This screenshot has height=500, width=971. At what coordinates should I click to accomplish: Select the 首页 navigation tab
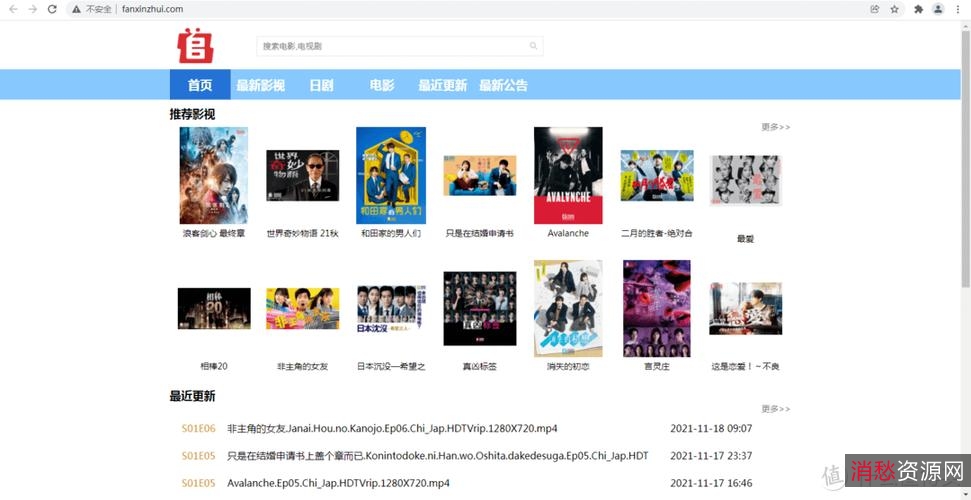(200, 85)
